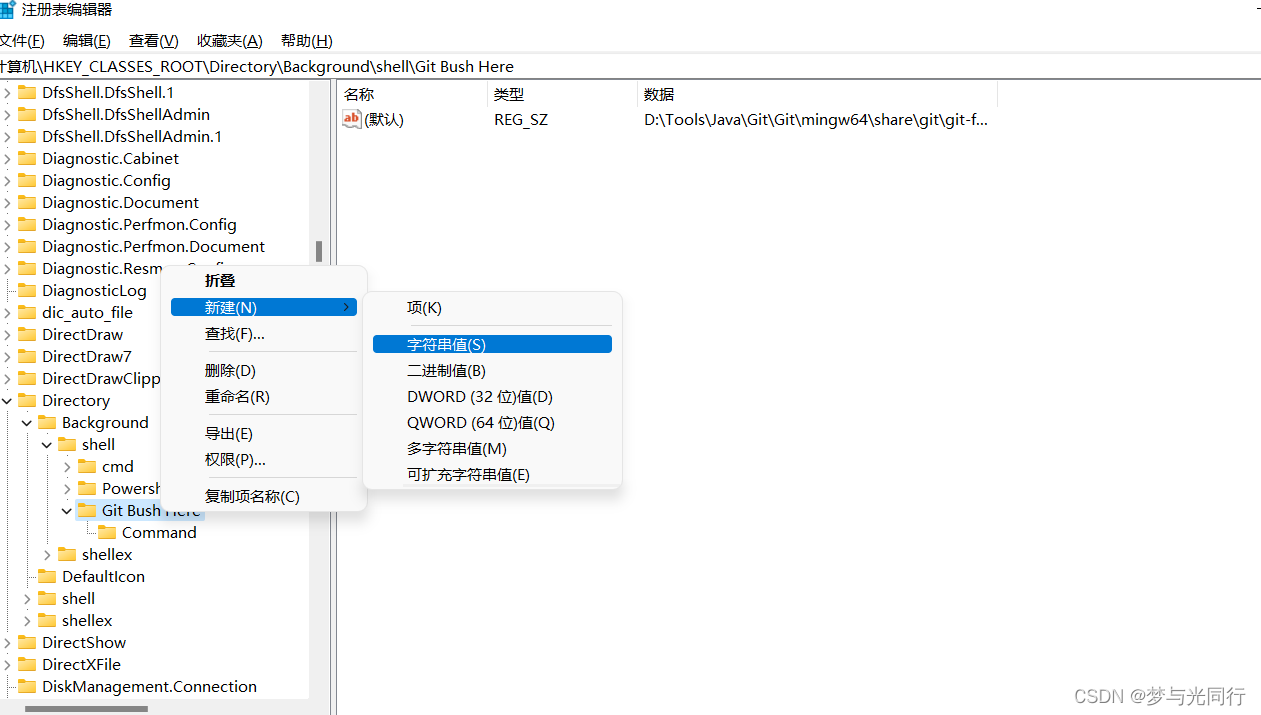Viewport: 1261px width, 715px height.
Task: Click the 类型 column header
Action: (x=562, y=94)
